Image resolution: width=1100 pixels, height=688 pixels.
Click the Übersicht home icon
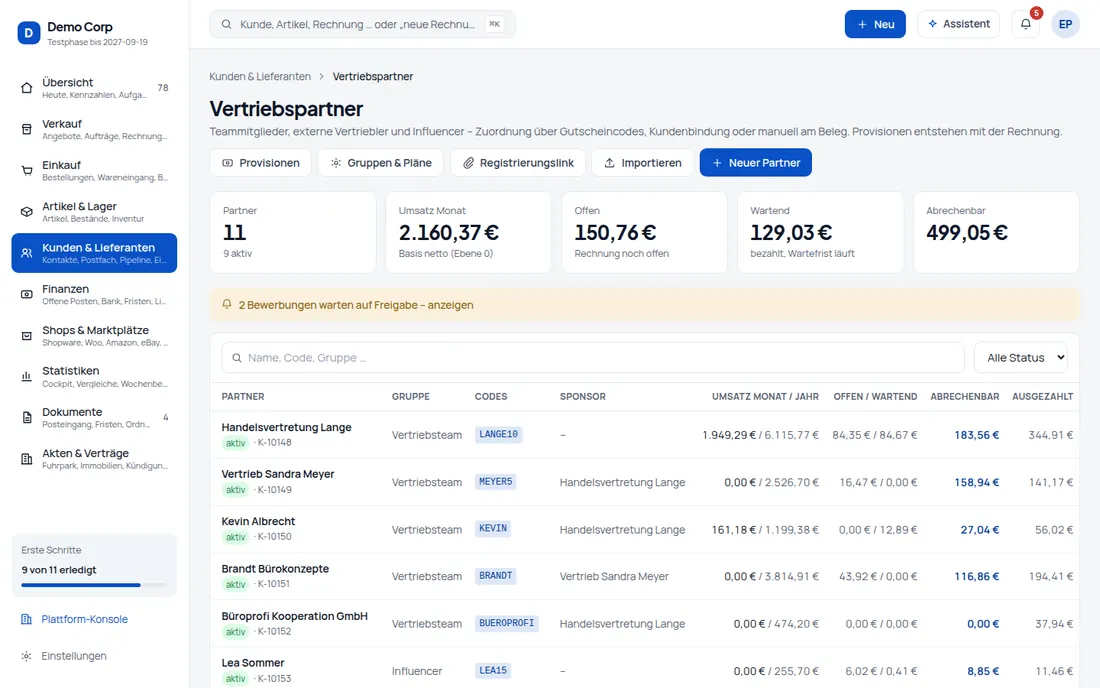(x=27, y=88)
